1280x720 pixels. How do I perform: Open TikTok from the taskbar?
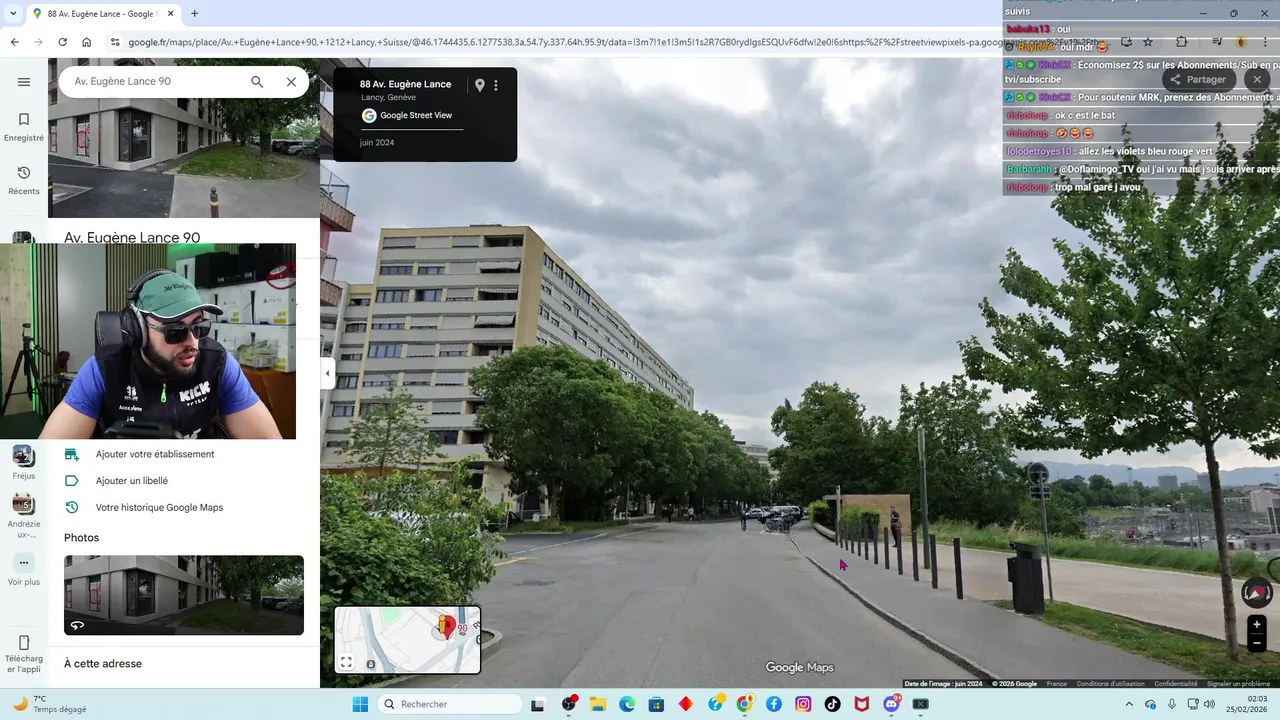[x=833, y=704]
